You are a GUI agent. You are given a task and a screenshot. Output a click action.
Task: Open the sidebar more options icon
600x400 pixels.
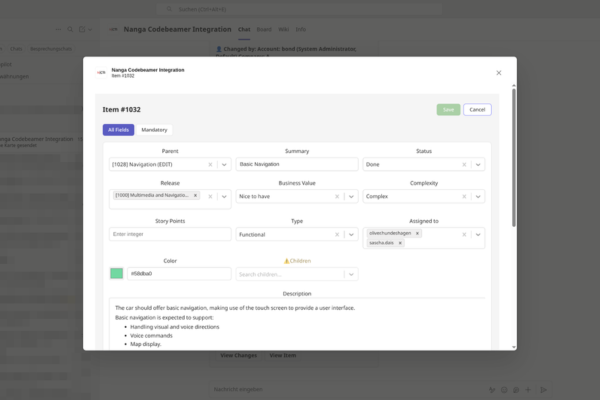point(58,29)
